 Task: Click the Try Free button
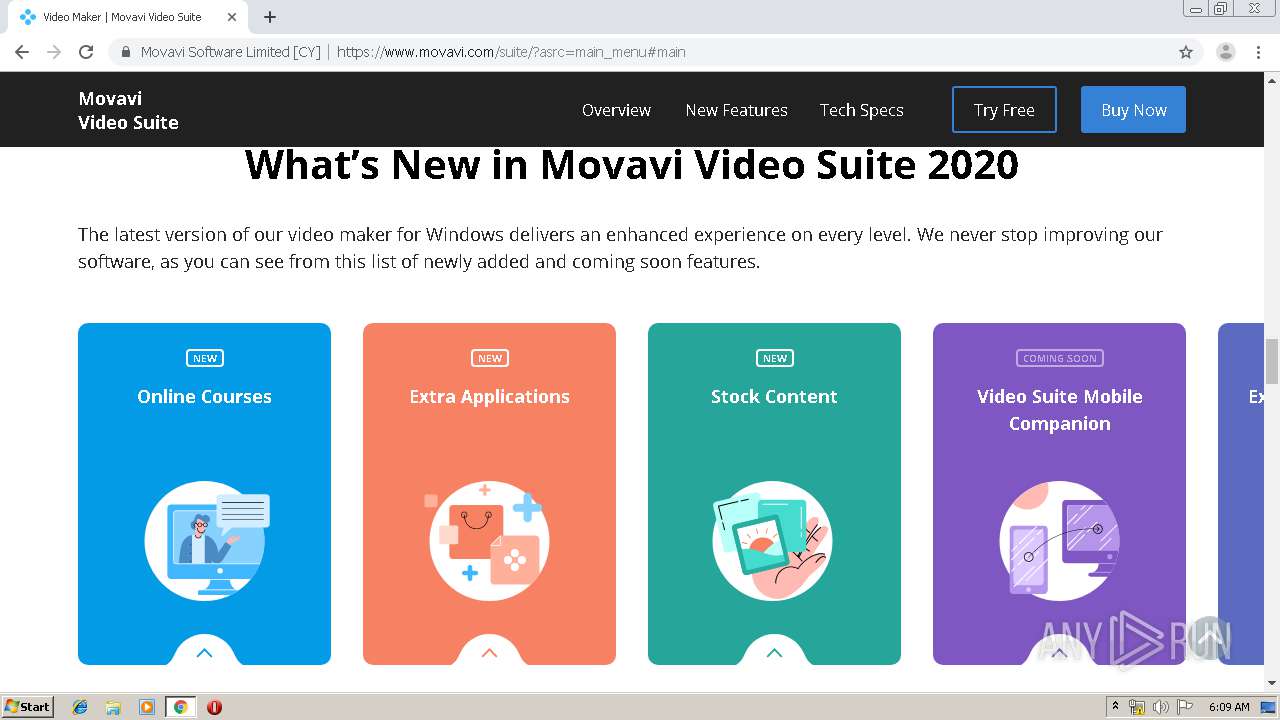[1004, 110]
